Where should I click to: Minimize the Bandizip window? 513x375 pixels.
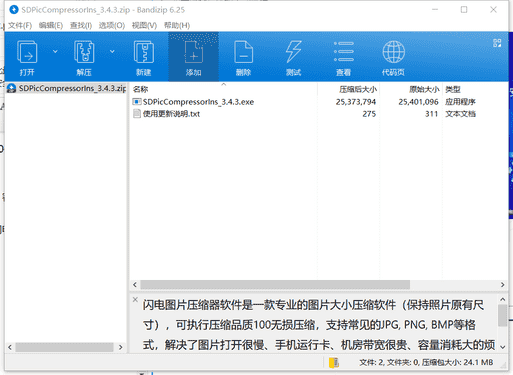tap(435, 10)
